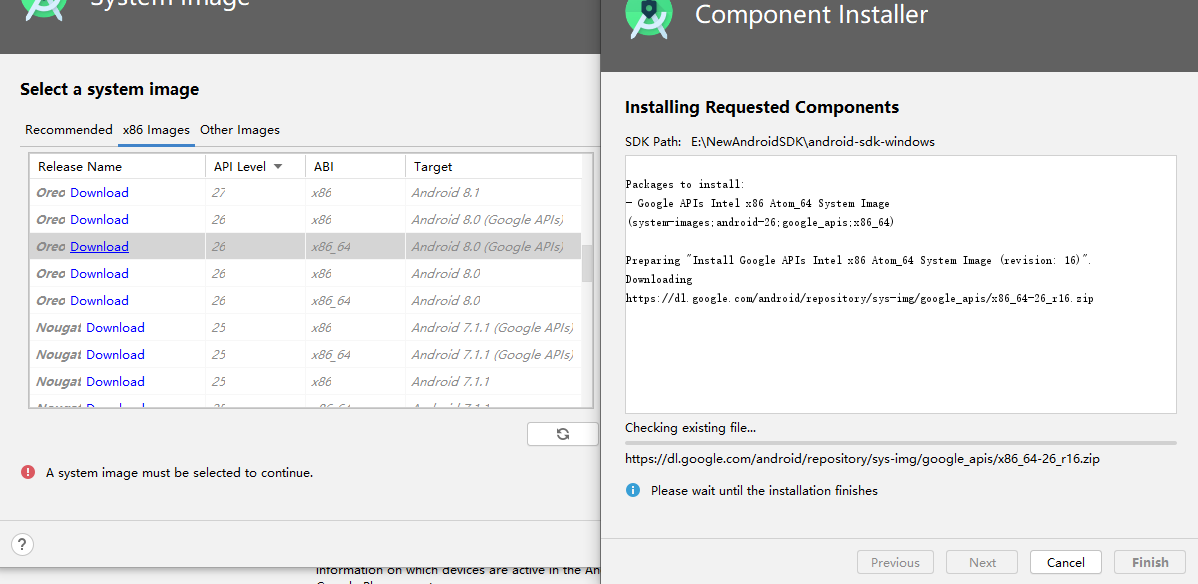Click the blue info icon by installation message
This screenshot has width=1198, height=584.
coord(633,490)
